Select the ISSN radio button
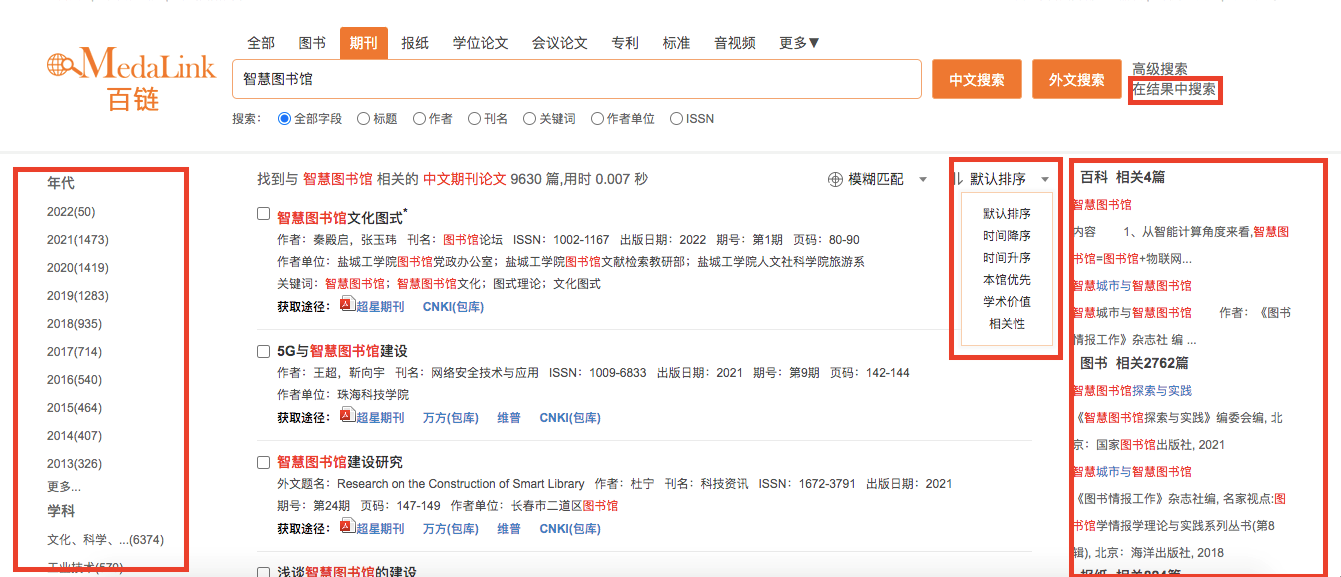Screen dimensions: 1341x577 pyautogui.click(x=676, y=119)
